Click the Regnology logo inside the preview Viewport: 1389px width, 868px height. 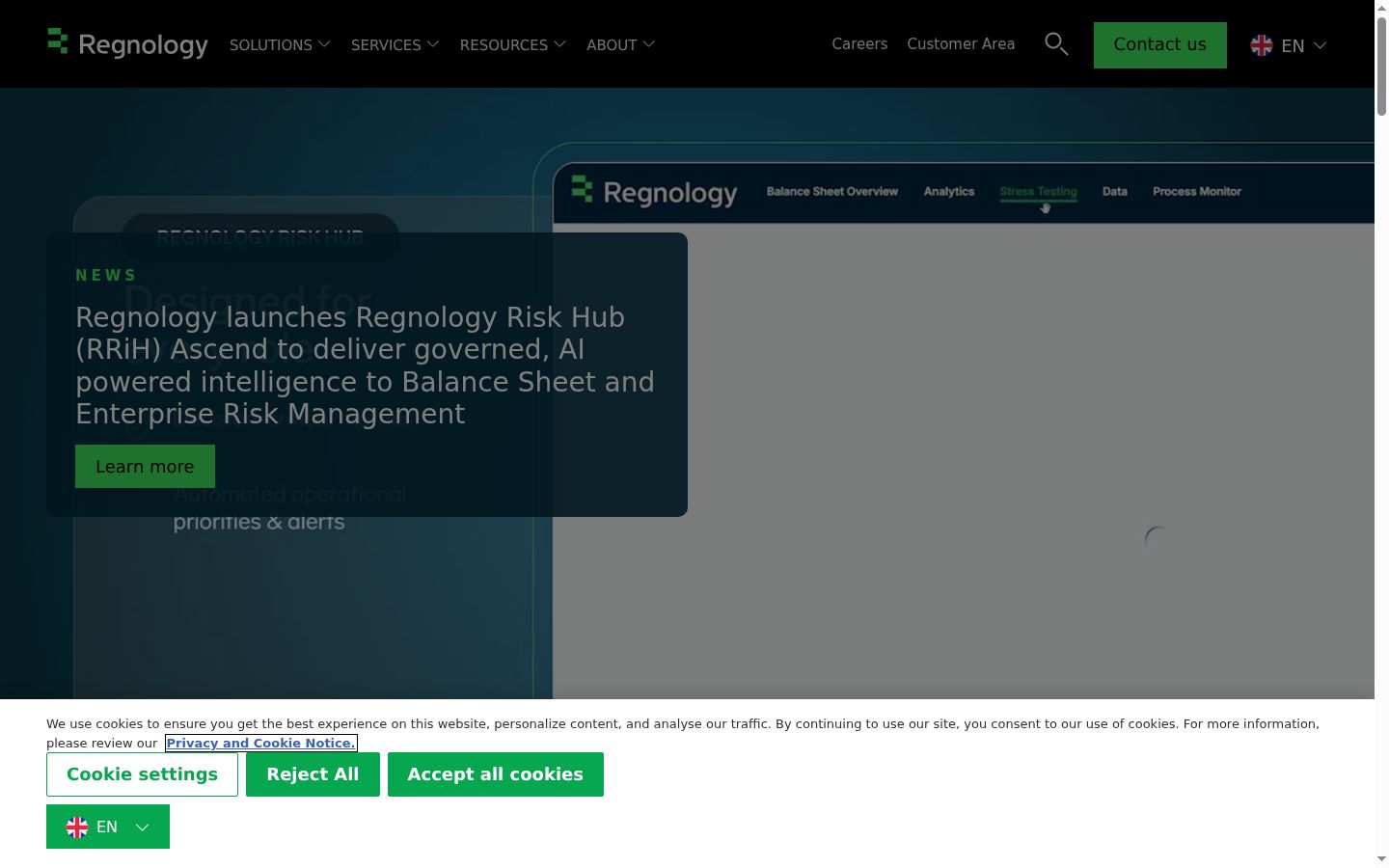click(x=654, y=192)
